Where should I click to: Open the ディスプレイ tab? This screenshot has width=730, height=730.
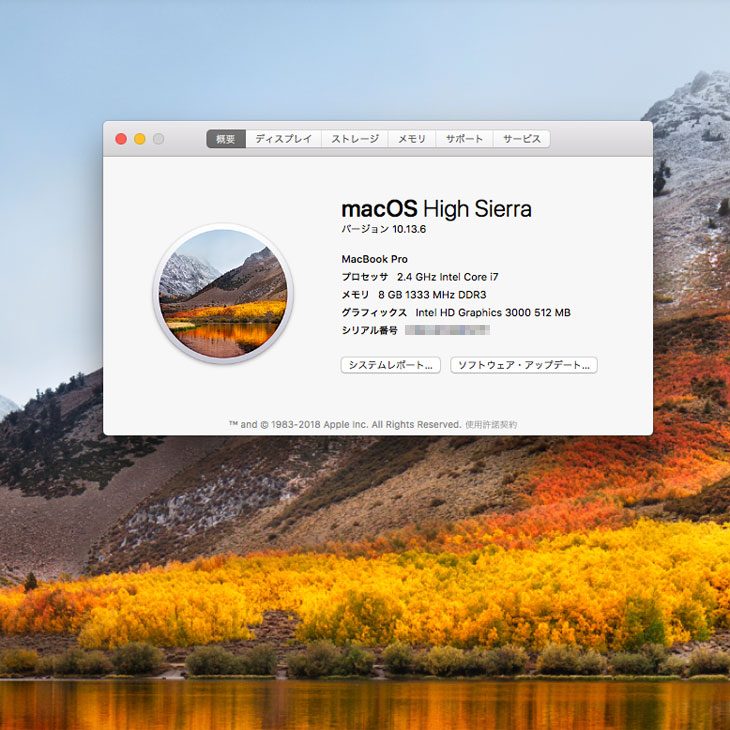click(x=284, y=139)
